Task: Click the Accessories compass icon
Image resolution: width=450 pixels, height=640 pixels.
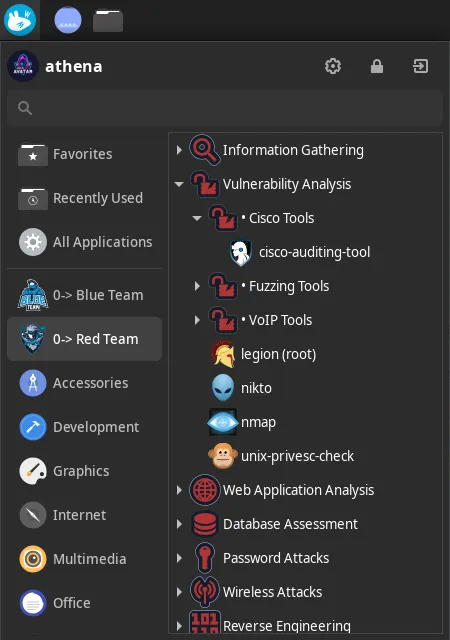Action: (33, 383)
